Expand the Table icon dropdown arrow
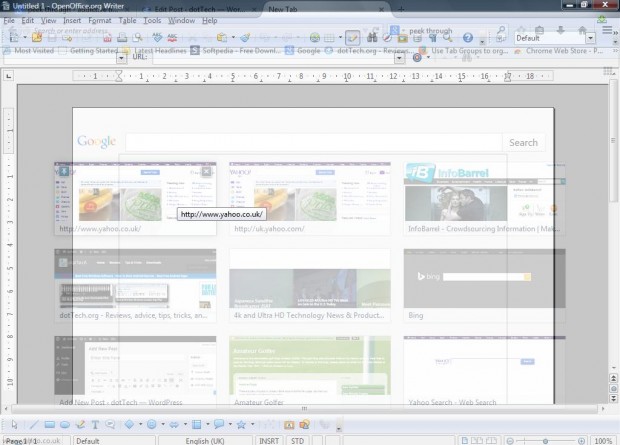620x445 pixels. (x=340, y=38)
